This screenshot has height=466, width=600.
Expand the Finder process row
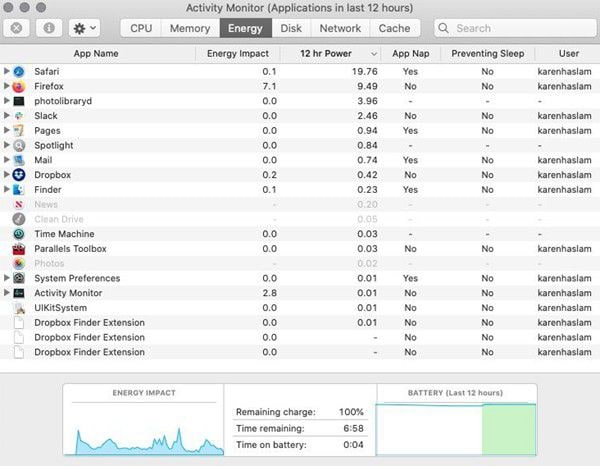[7, 190]
